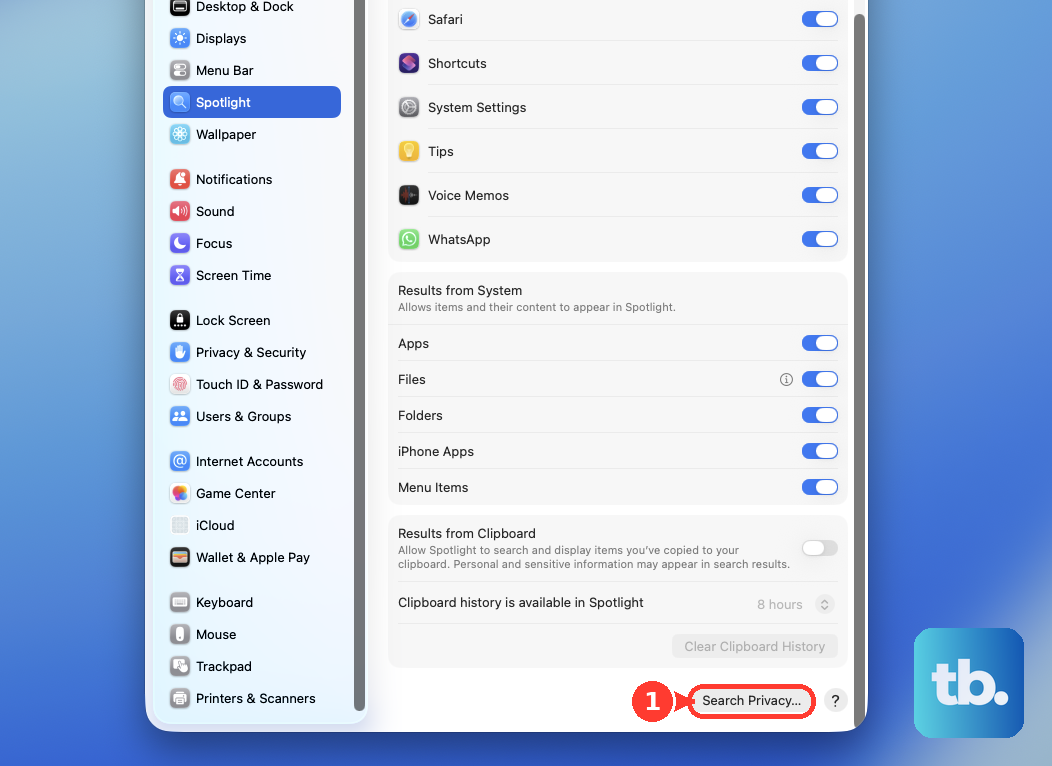Viewport: 1052px width, 766px height.
Task: Turn off Menu Items results switch
Action: (x=820, y=488)
